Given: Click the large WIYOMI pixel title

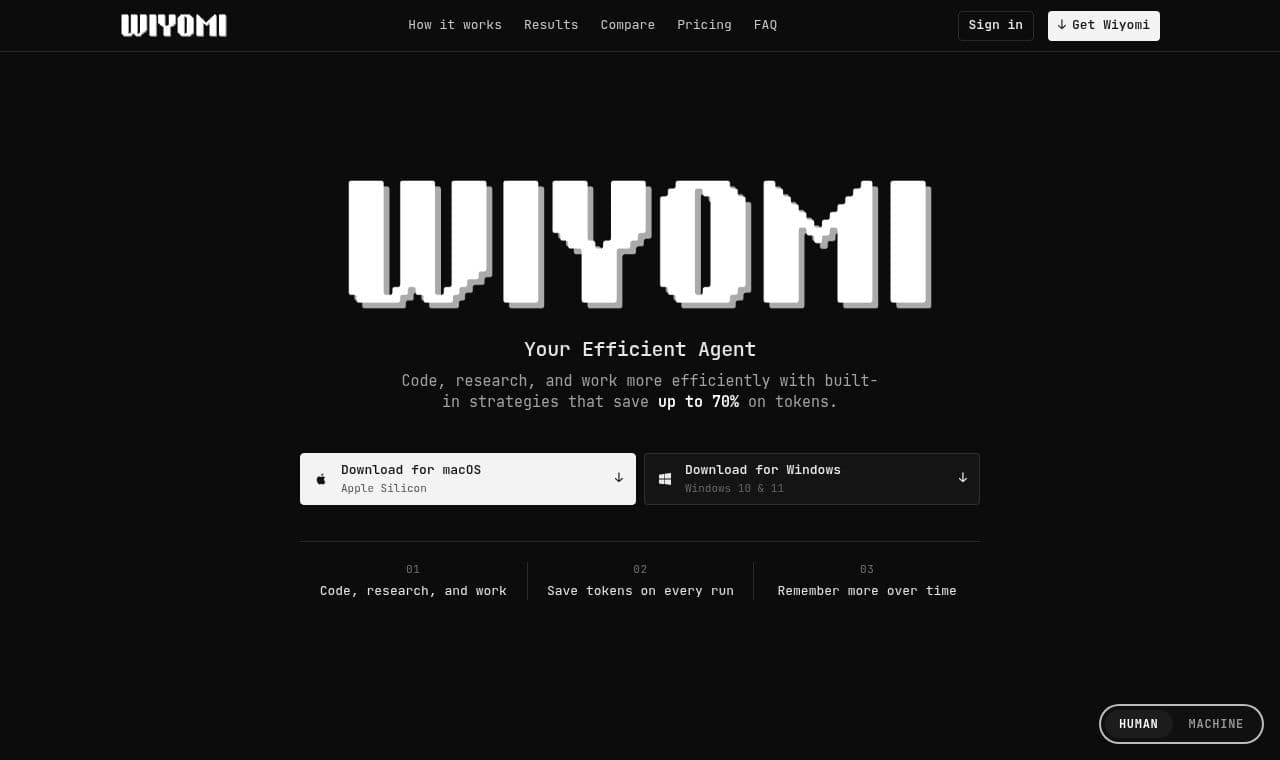Looking at the screenshot, I should click(640, 244).
